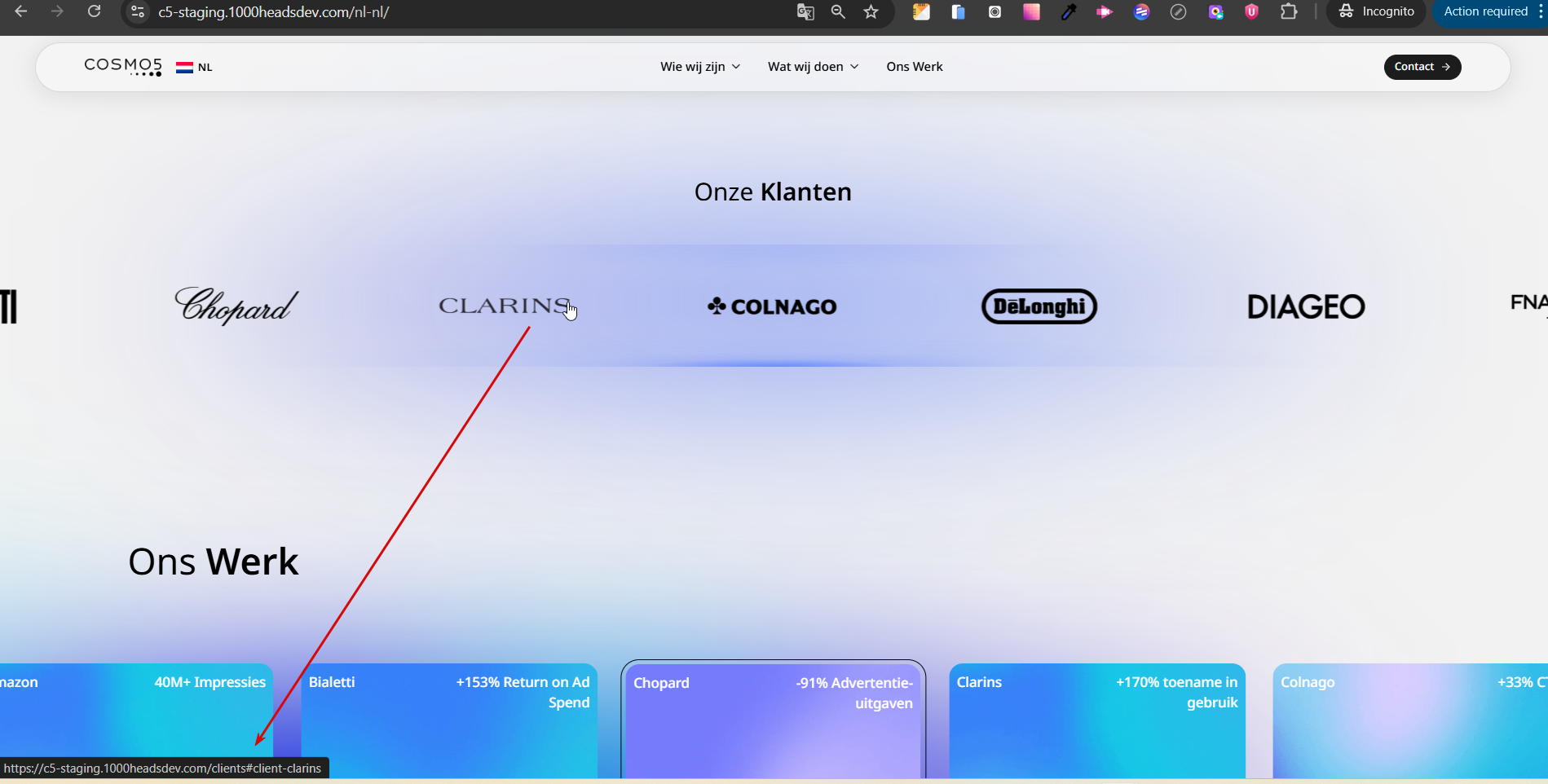
Task: Click the Incognito indicator
Action: 1376,12
